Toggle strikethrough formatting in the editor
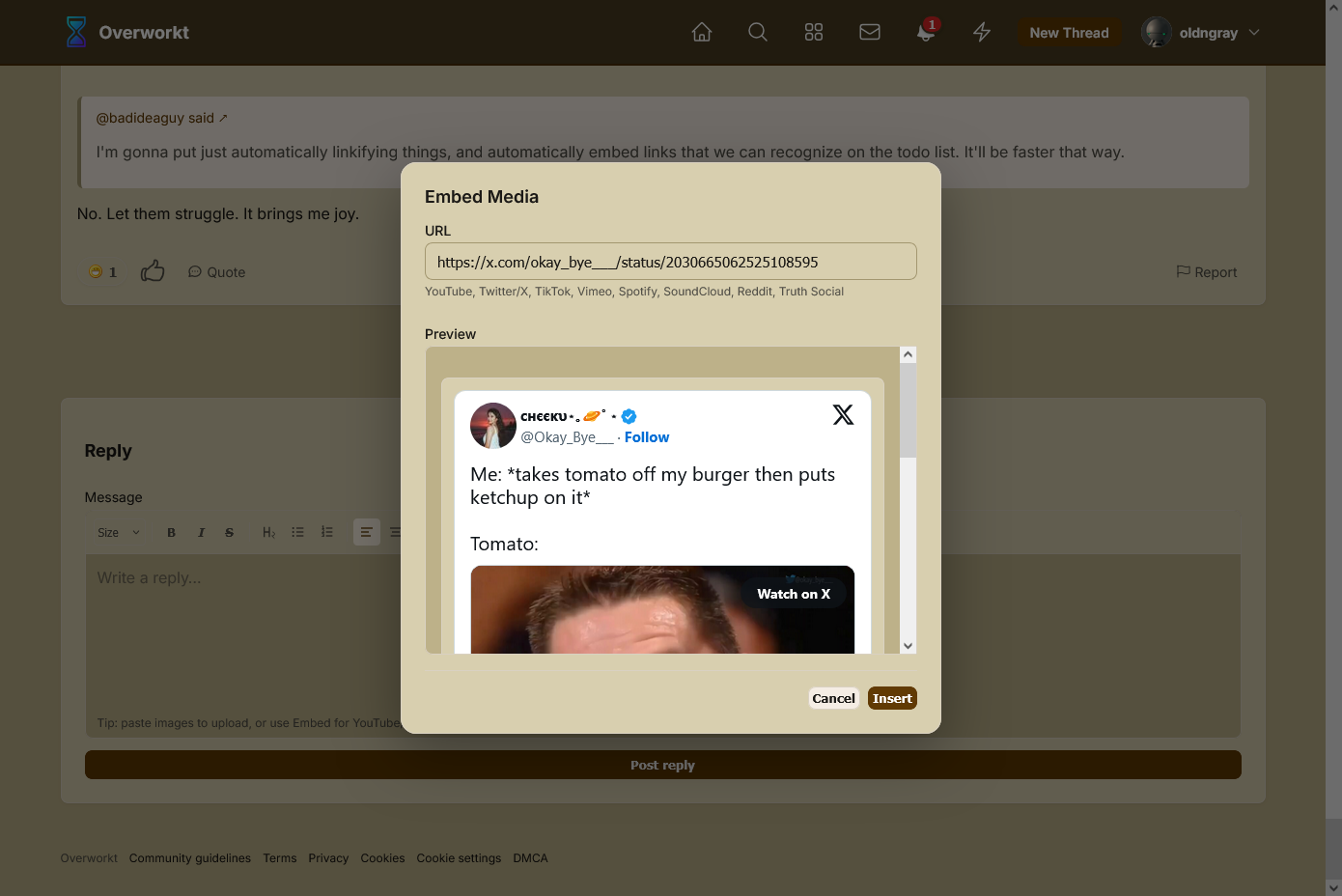 tap(229, 532)
